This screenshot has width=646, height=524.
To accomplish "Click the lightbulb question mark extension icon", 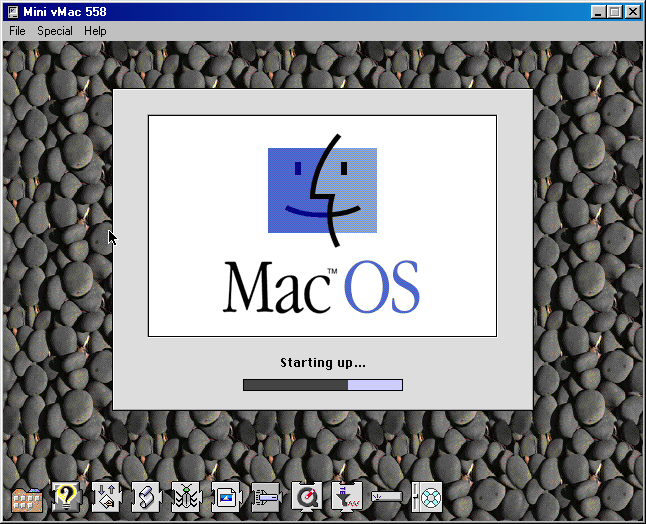I will pos(66,497).
